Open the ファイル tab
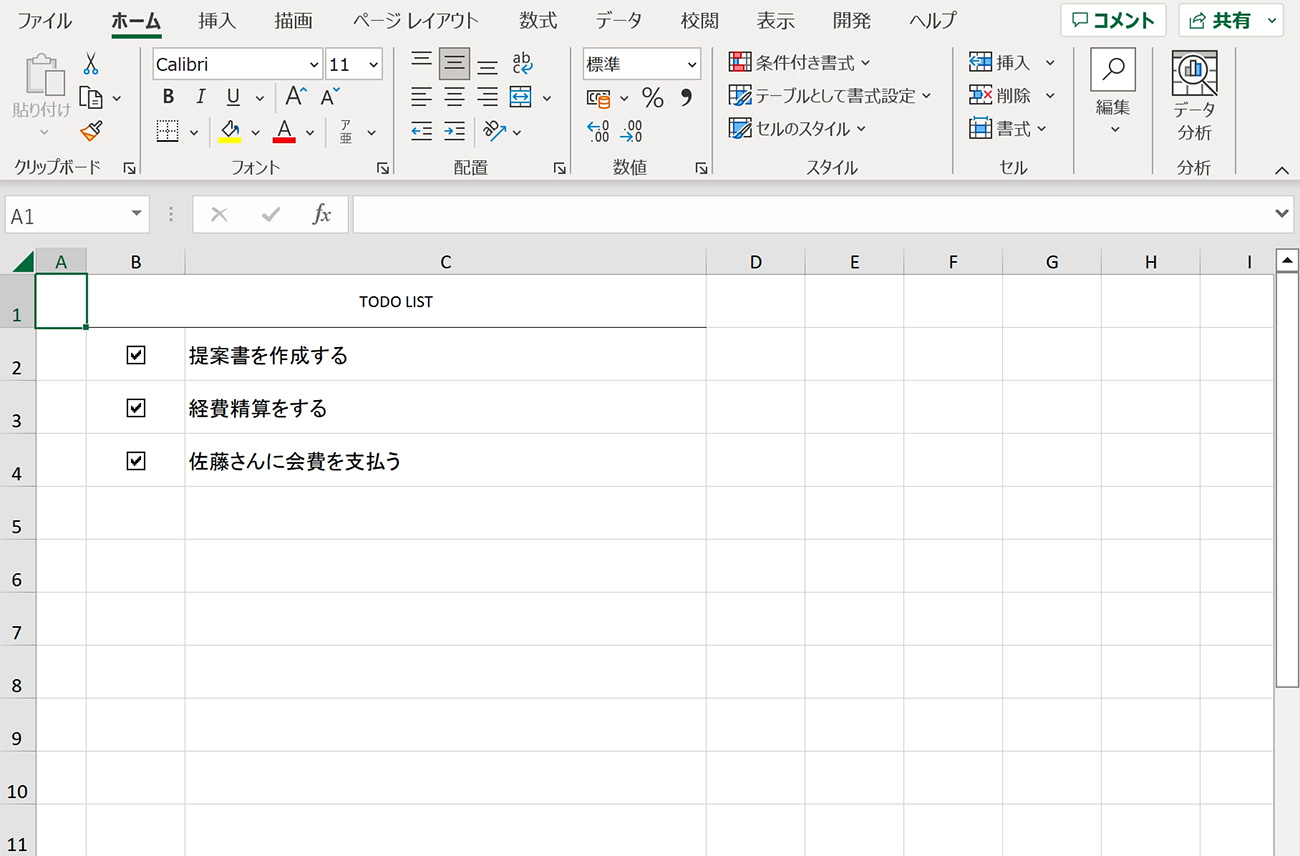Viewport: 1300px width, 856px height. (45, 20)
